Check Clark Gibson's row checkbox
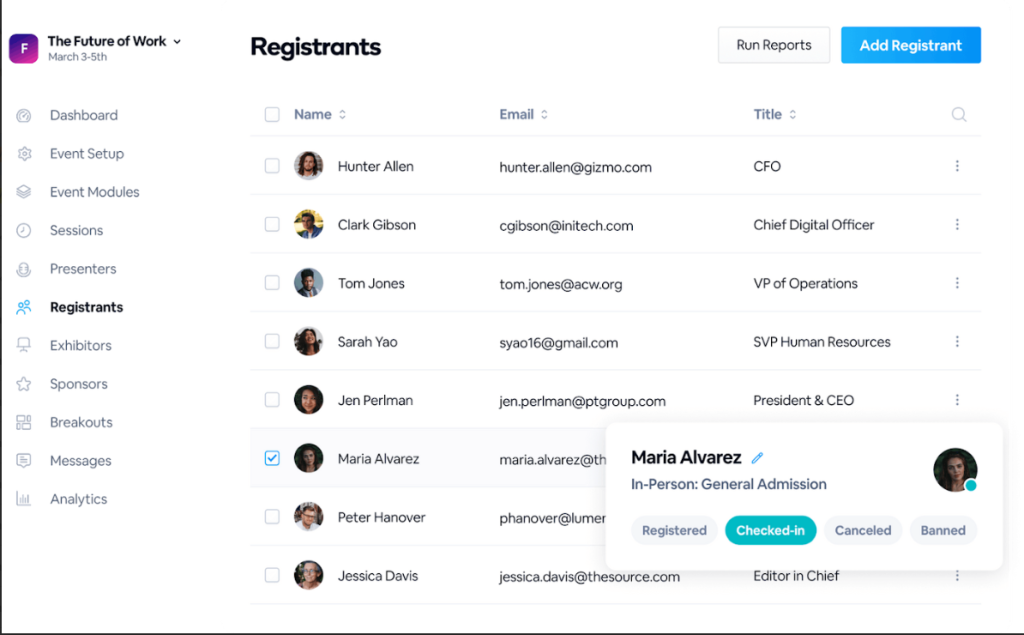 pyautogui.click(x=272, y=224)
